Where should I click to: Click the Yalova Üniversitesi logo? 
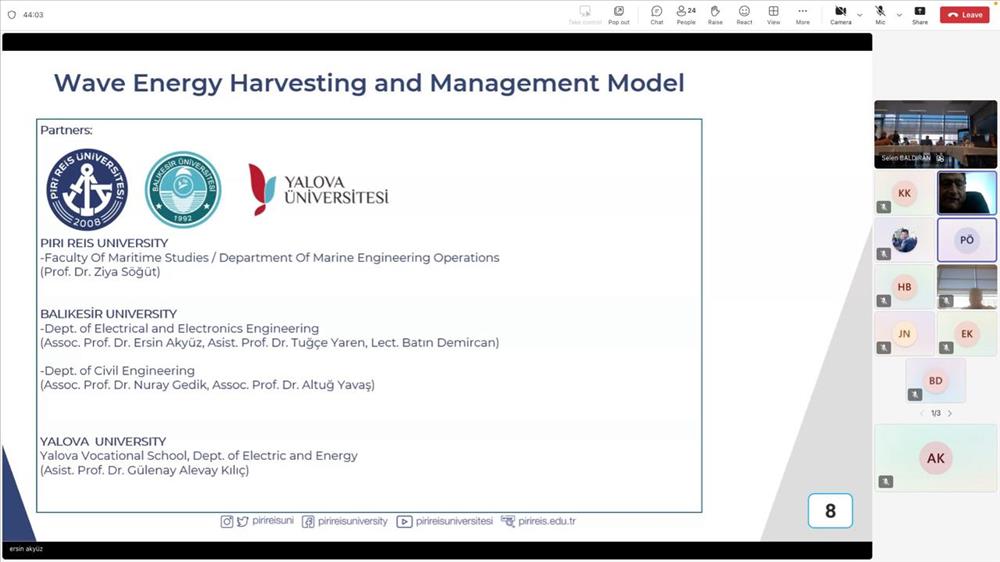coord(318,189)
